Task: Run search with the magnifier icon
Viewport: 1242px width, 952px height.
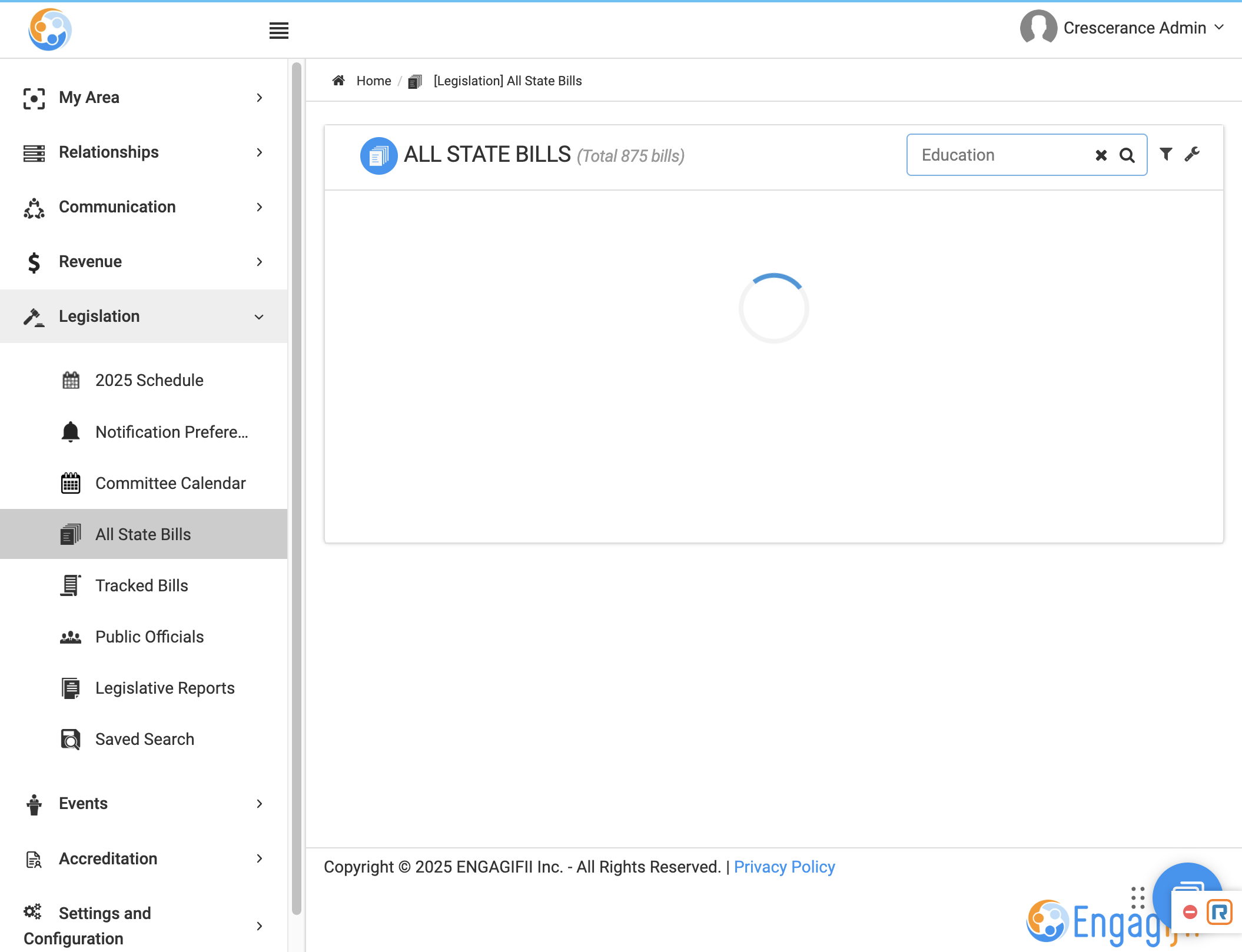Action: (1127, 155)
